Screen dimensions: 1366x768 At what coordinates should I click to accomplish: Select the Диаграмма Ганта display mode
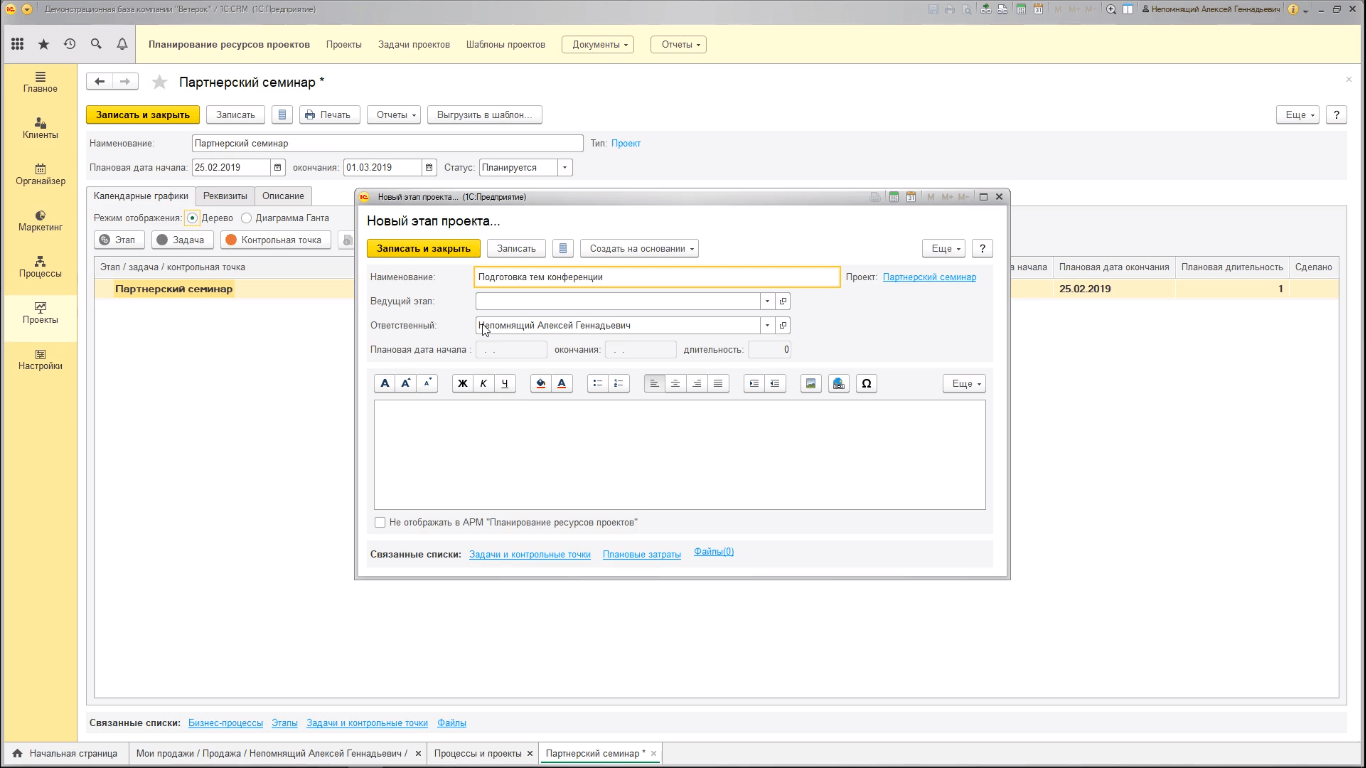pyautogui.click(x=247, y=217)
